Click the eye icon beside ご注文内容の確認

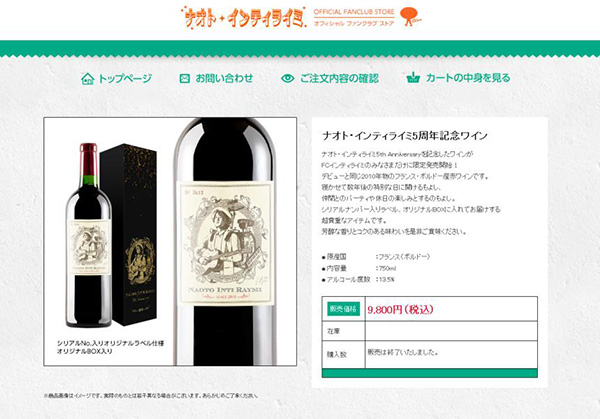pyautogui.click(x=287, y=78)
